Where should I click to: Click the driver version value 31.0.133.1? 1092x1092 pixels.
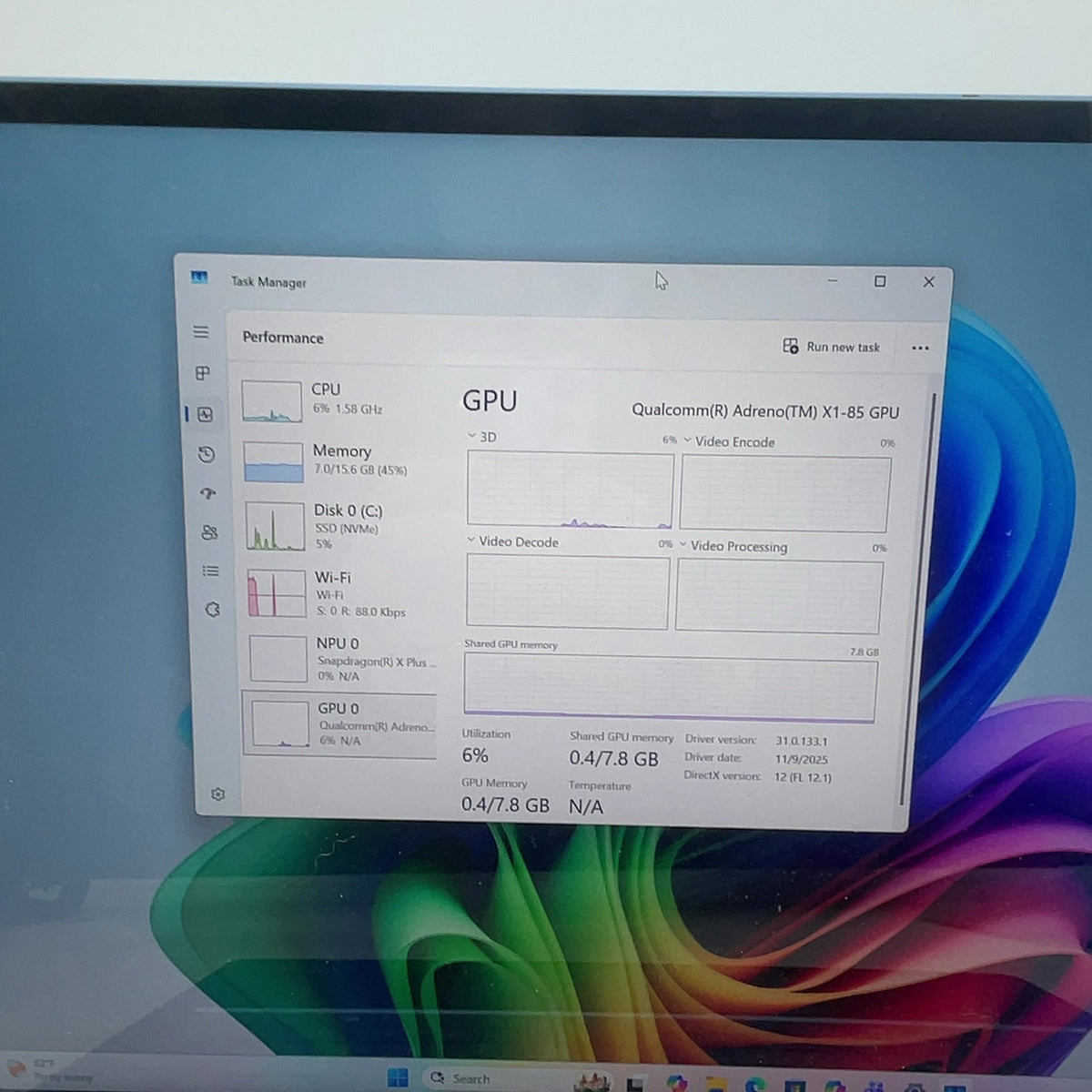pyautogui.click(x=802, y=741)
